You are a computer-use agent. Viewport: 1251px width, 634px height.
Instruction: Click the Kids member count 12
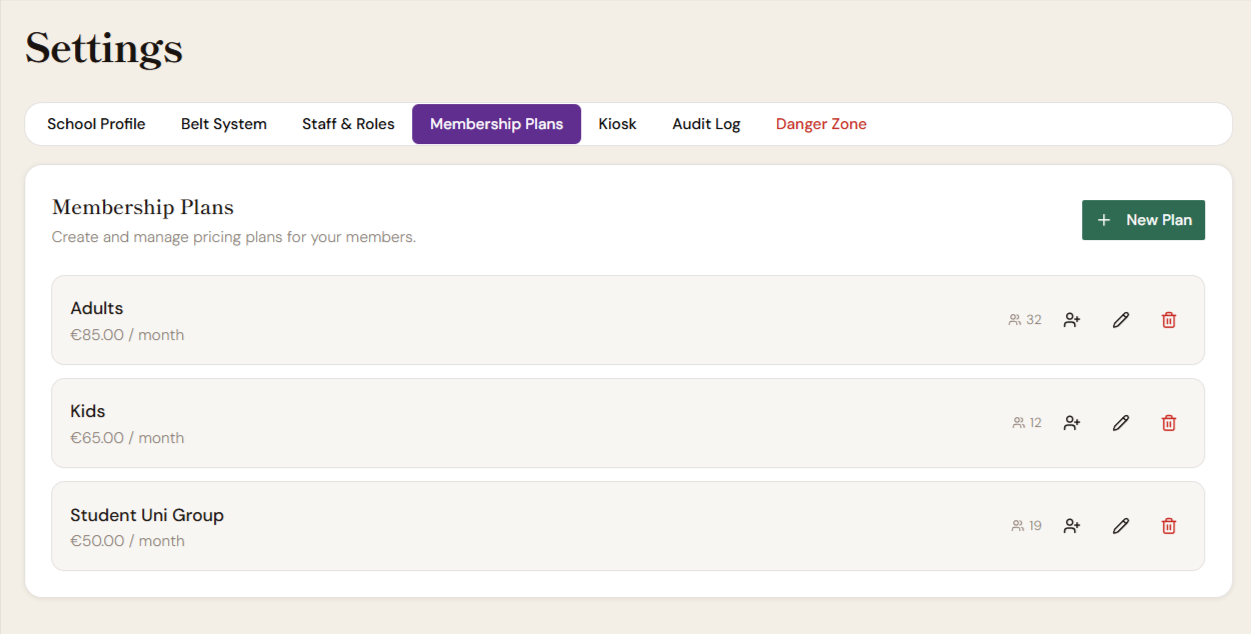click(x=1027, y=423)
